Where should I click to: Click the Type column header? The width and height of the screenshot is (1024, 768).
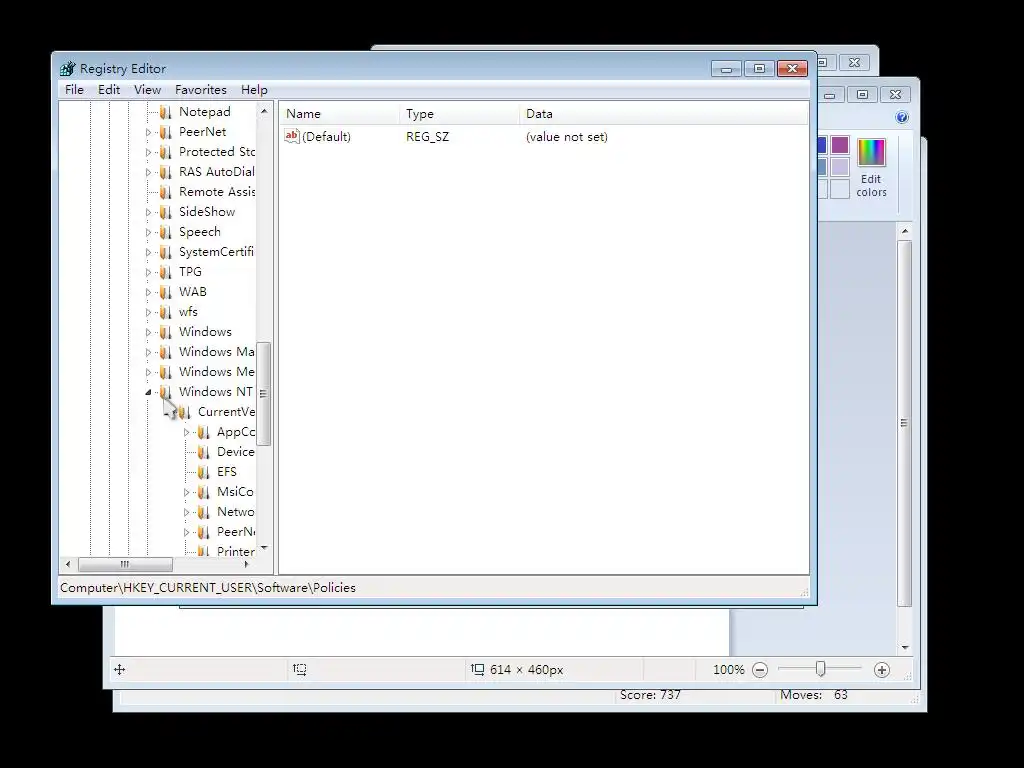click(459, 114)
